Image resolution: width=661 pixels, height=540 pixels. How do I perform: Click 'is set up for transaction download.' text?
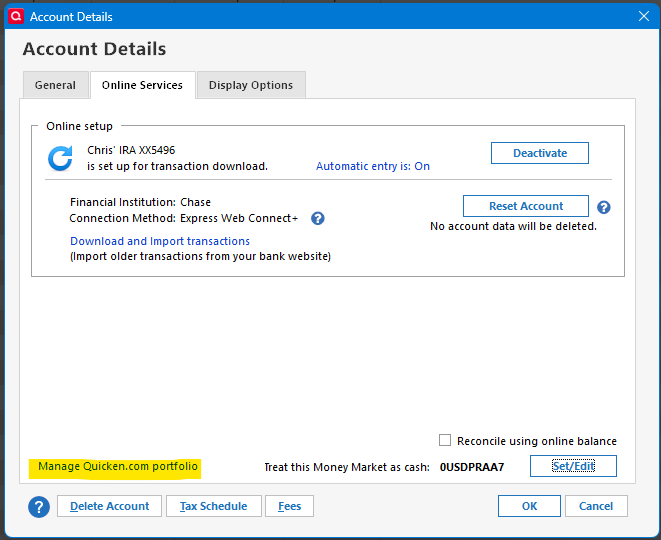177,167
